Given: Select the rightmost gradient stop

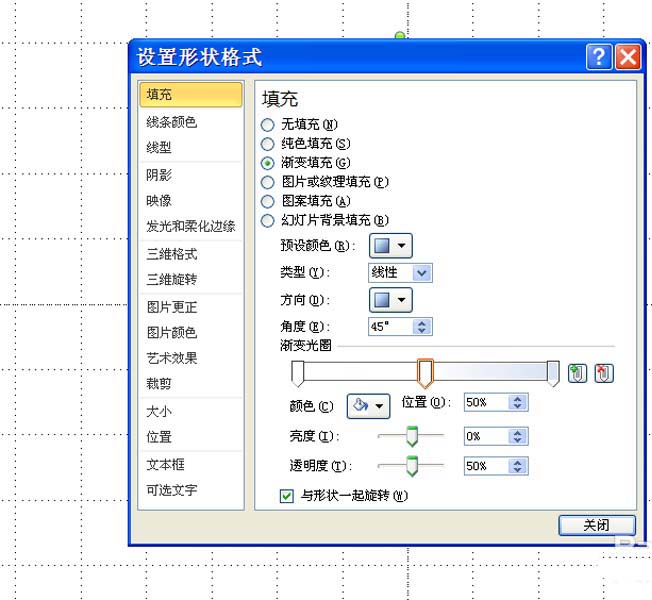Looking at the screenshot, I should pyautogui.click(x=553, y=373).
